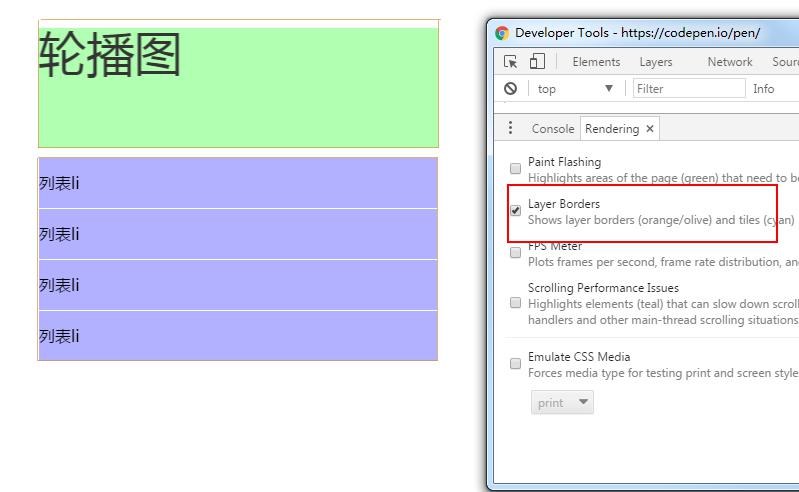The width and height of the screenshot is (799, 492).
Task: Tick Scrolling Performance Issues checkbox
Action: point(515,303)
